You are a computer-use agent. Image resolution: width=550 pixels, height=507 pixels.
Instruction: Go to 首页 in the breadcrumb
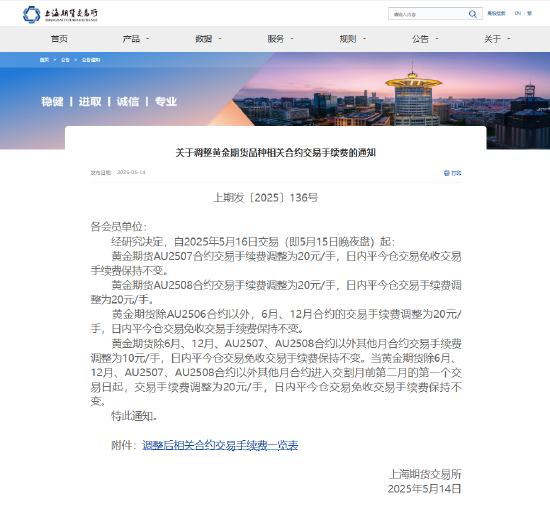(44, 60)
